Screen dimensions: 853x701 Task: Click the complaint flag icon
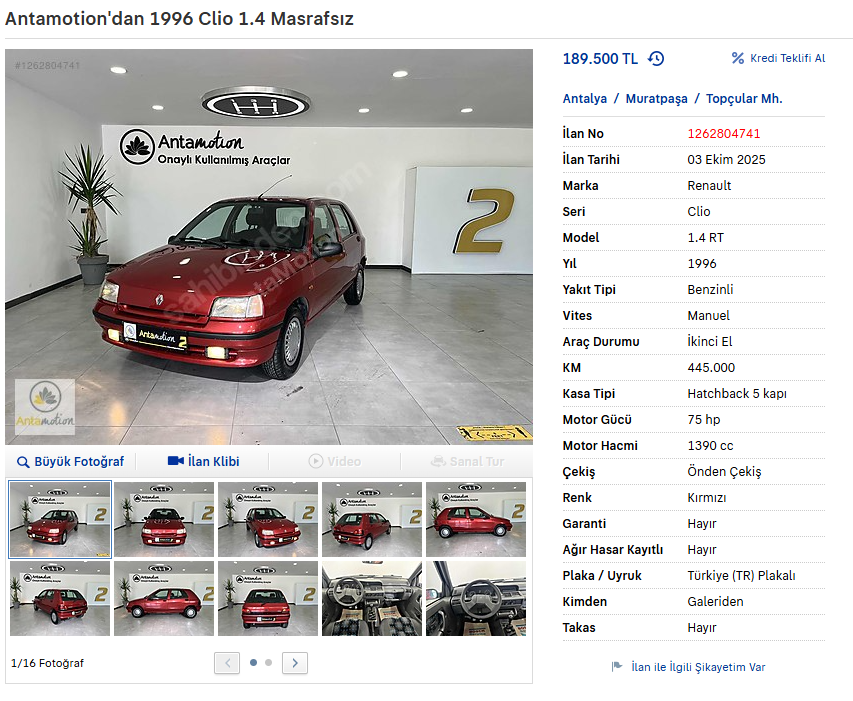tap(616, 666)
